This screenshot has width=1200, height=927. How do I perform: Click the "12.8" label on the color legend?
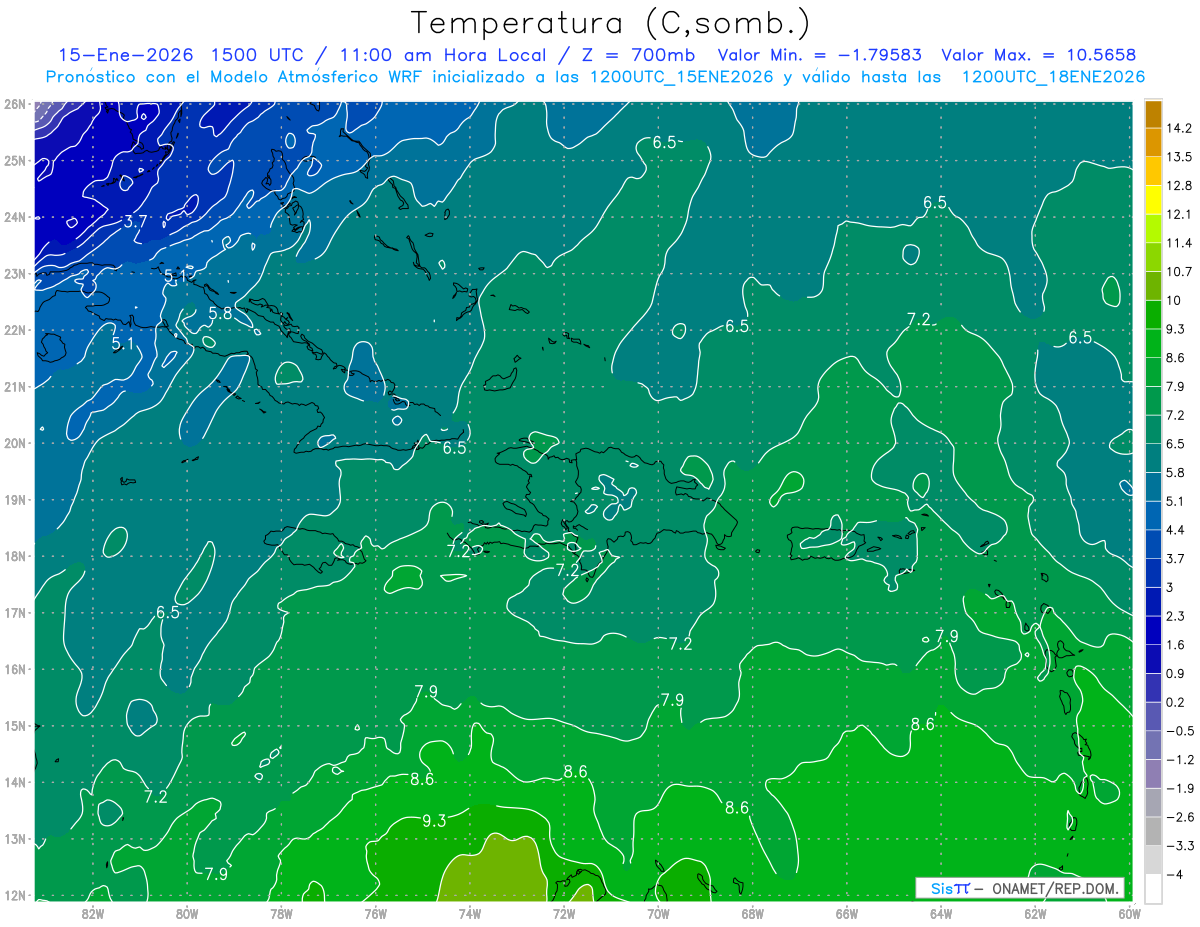[x=1180, y=186]
